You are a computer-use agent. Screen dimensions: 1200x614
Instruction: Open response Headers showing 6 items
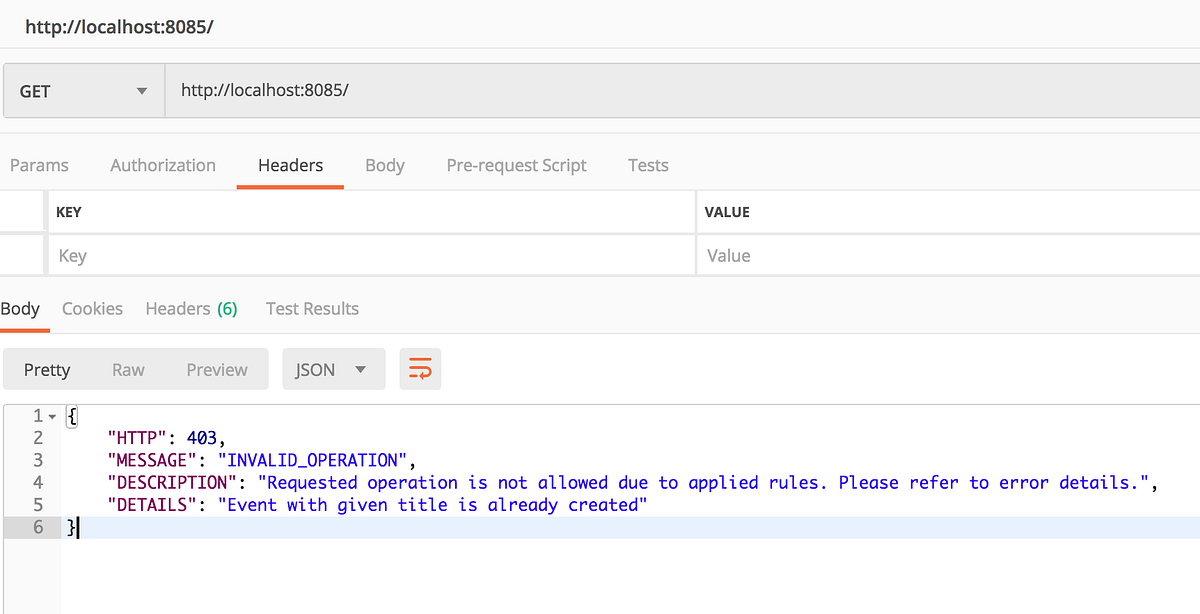[190, 308]
